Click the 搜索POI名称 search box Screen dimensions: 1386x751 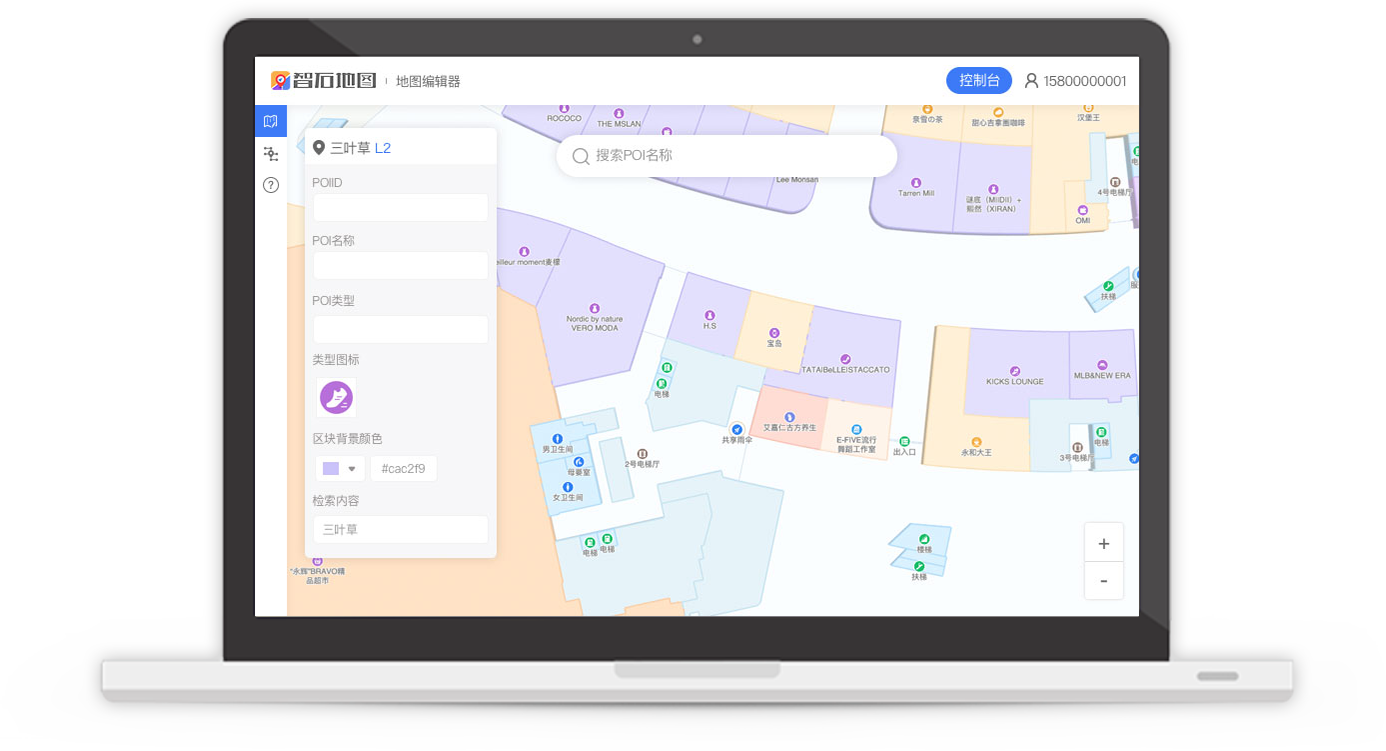(727, 156)
